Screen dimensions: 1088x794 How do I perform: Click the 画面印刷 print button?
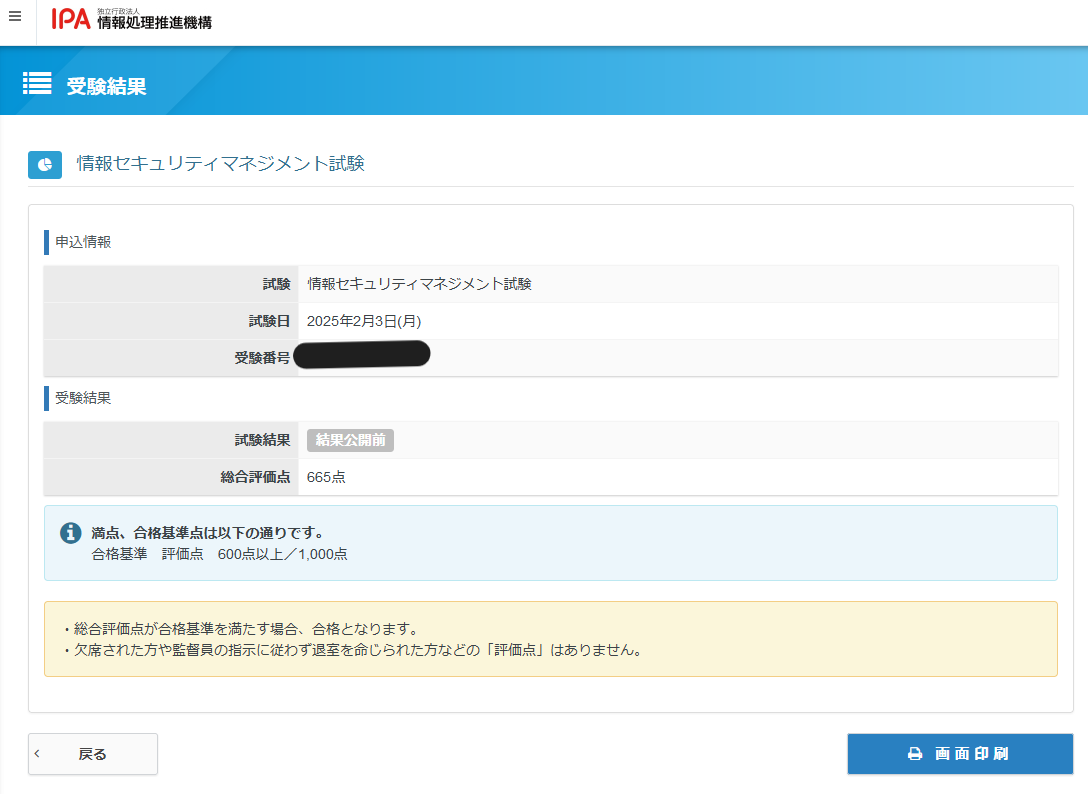[960, 754]
